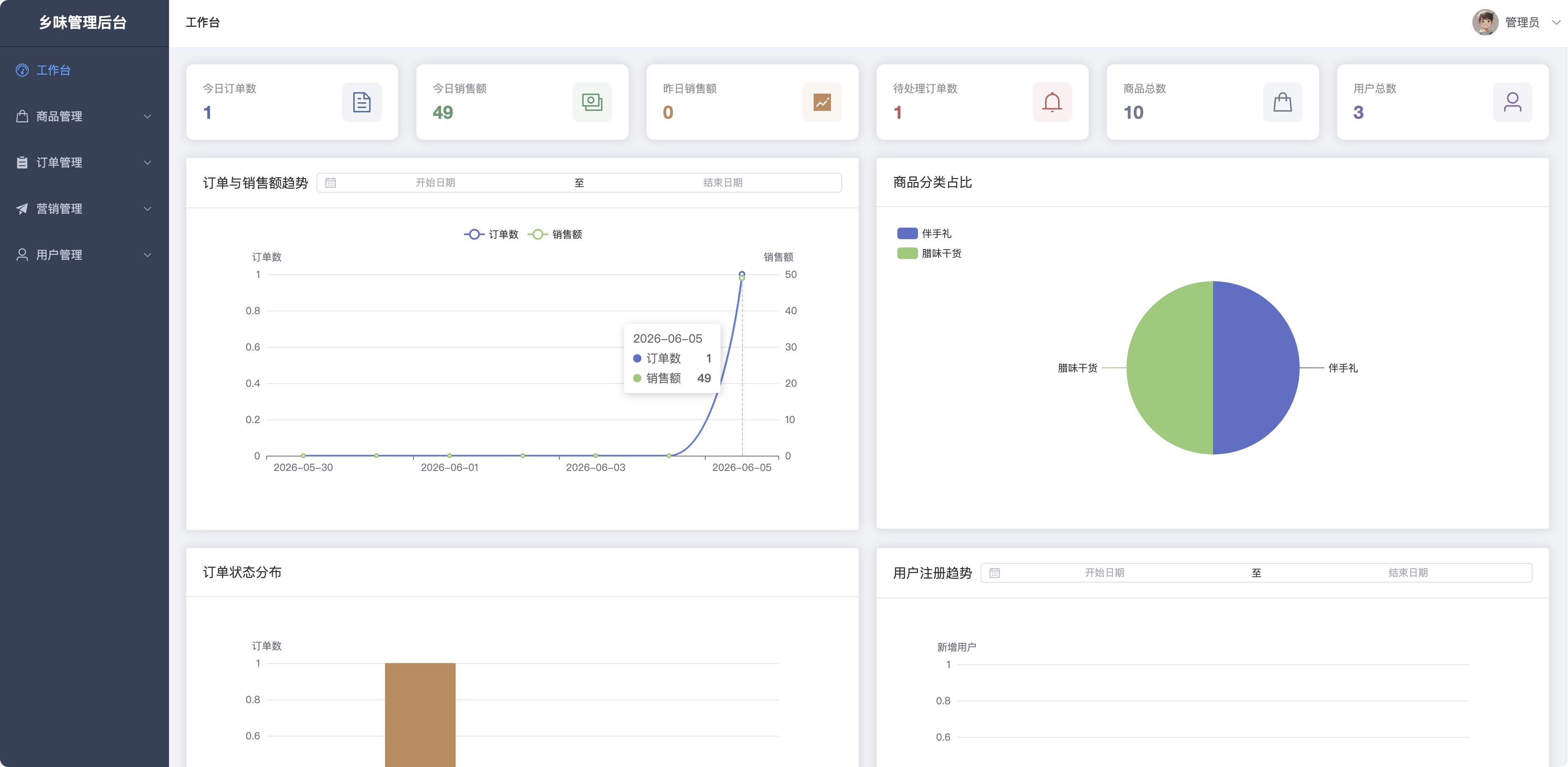Click the 腊味干货 green legend swatch

(907, 253)
